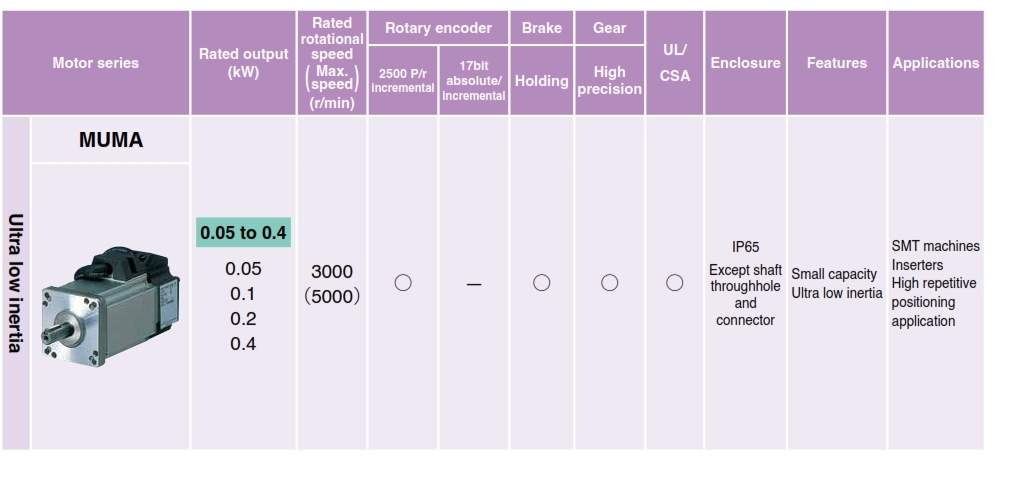Click the circle under Brake Holding
This screenshot has height=500, width=1029.
[542, 283]
